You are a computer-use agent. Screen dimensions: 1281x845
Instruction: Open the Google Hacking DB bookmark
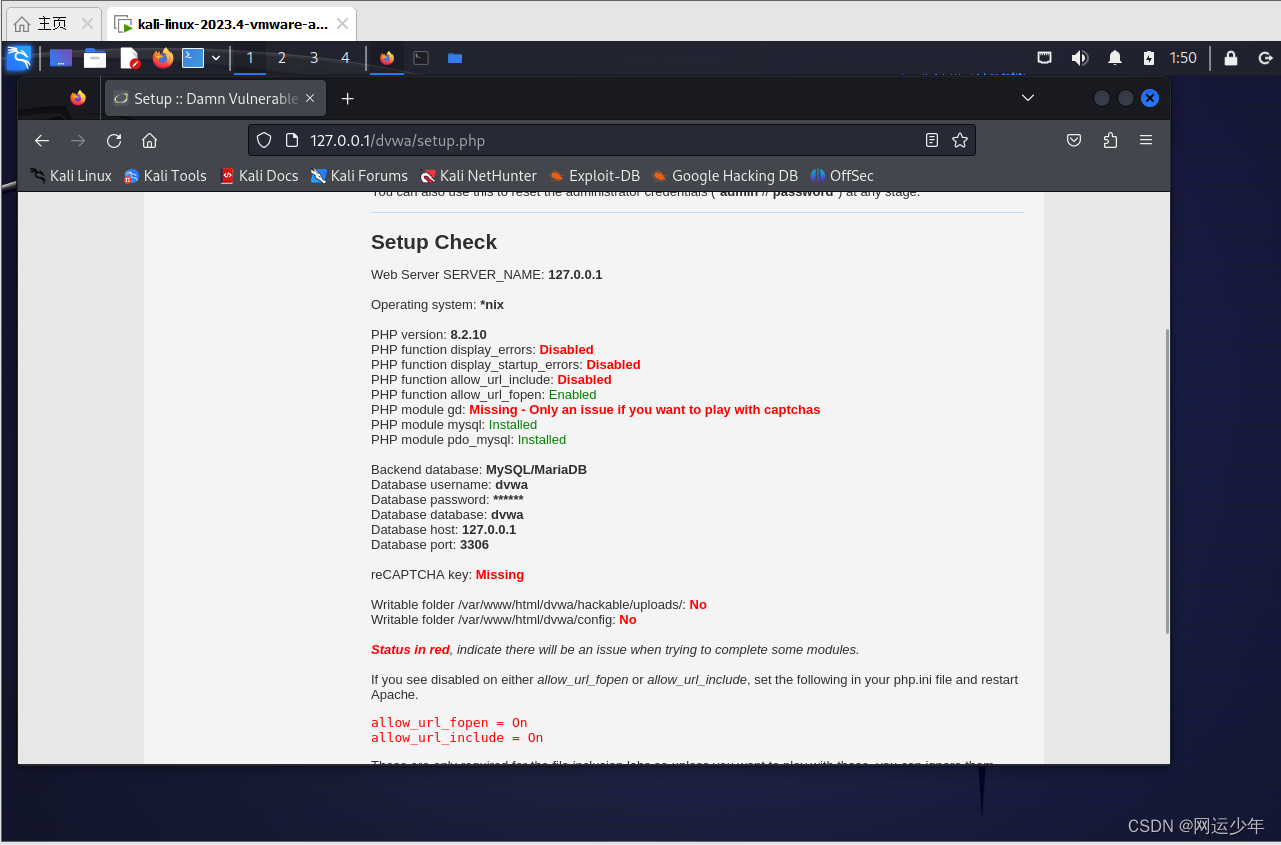pos(725,176)
